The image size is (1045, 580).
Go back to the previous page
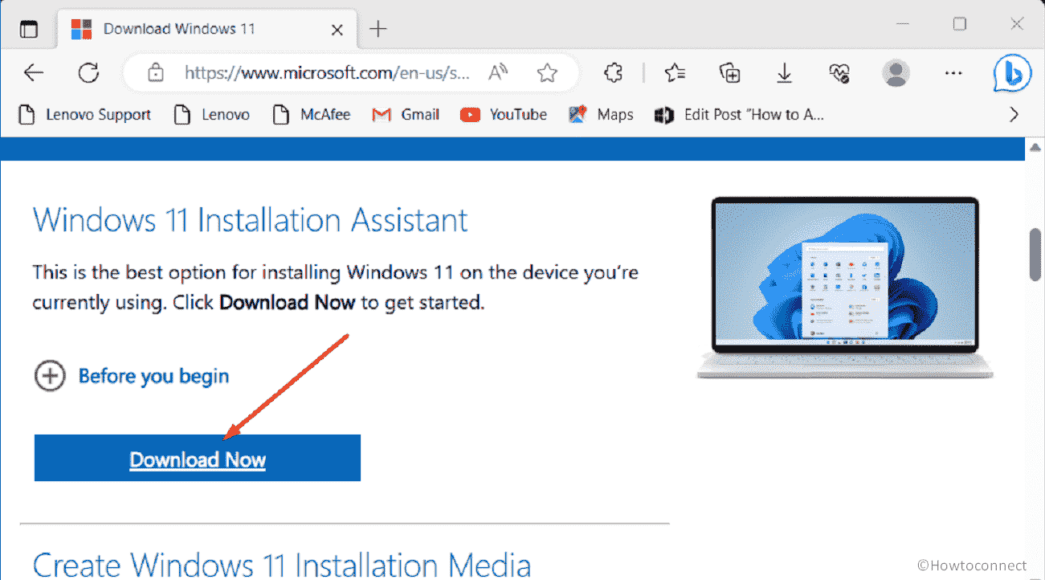33,73
